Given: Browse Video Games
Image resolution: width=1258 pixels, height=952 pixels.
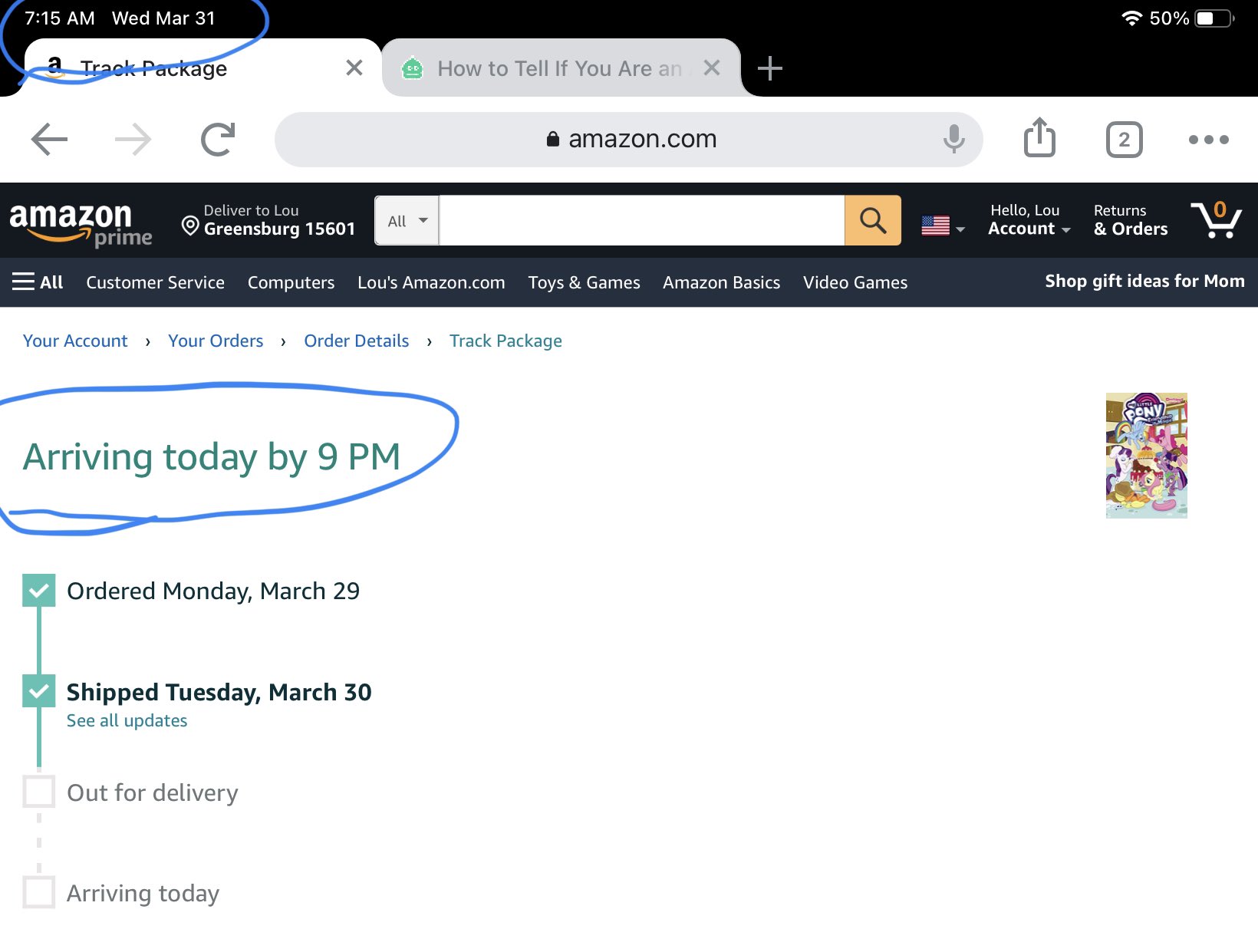Looking at the screenshot, I should [x=855, y=282].
